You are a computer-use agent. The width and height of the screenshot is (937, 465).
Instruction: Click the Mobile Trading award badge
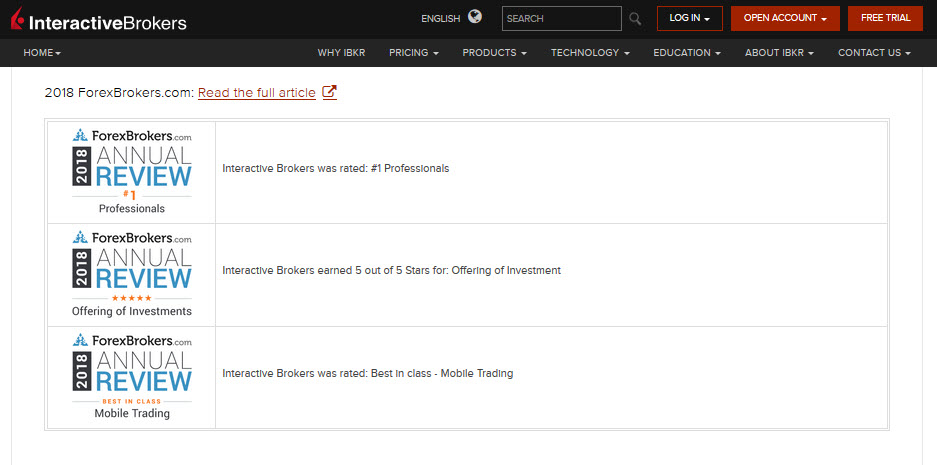coord(131,377)
